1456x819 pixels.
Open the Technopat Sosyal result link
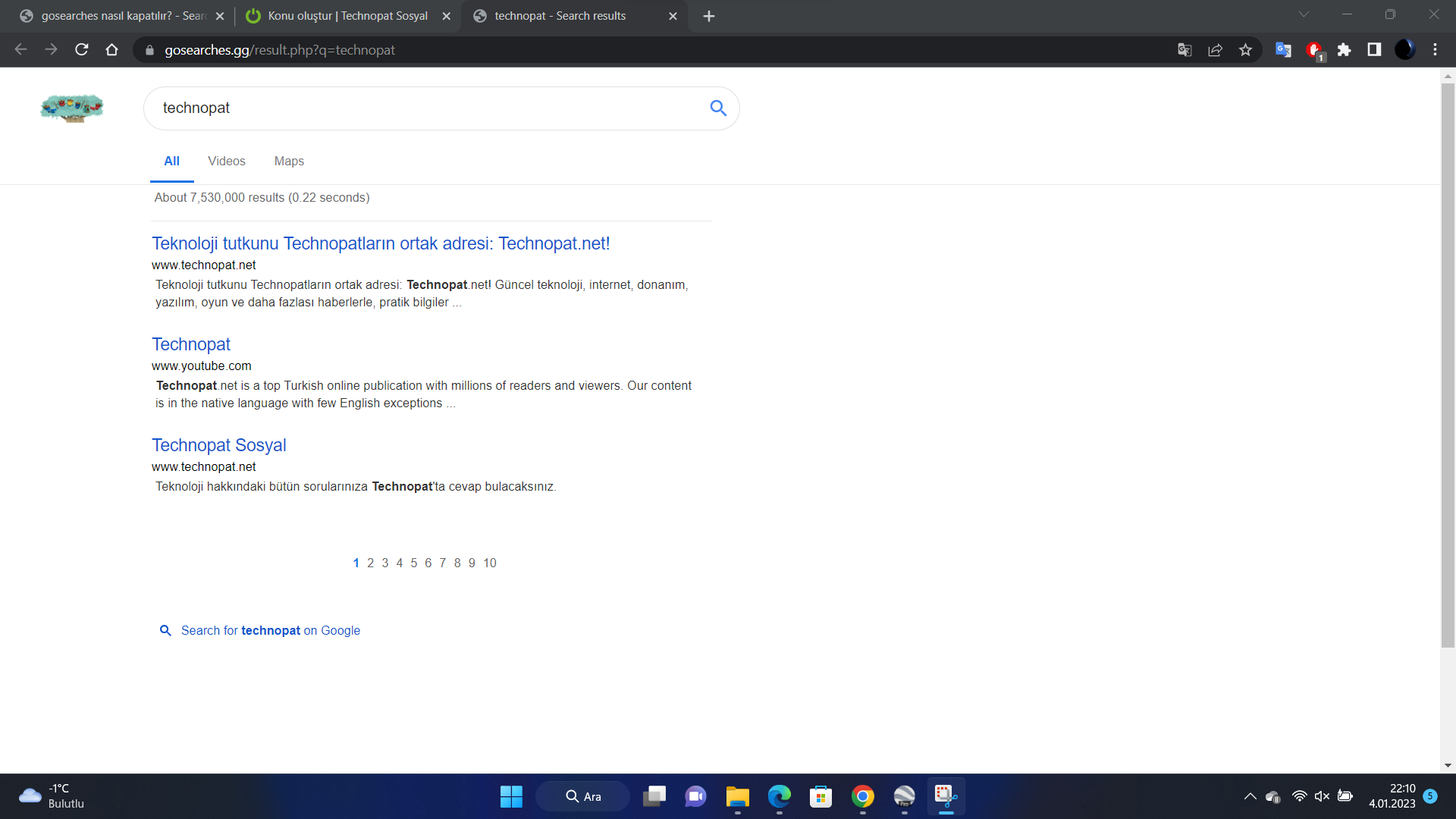pyautogui.click(x=218, y=445)
